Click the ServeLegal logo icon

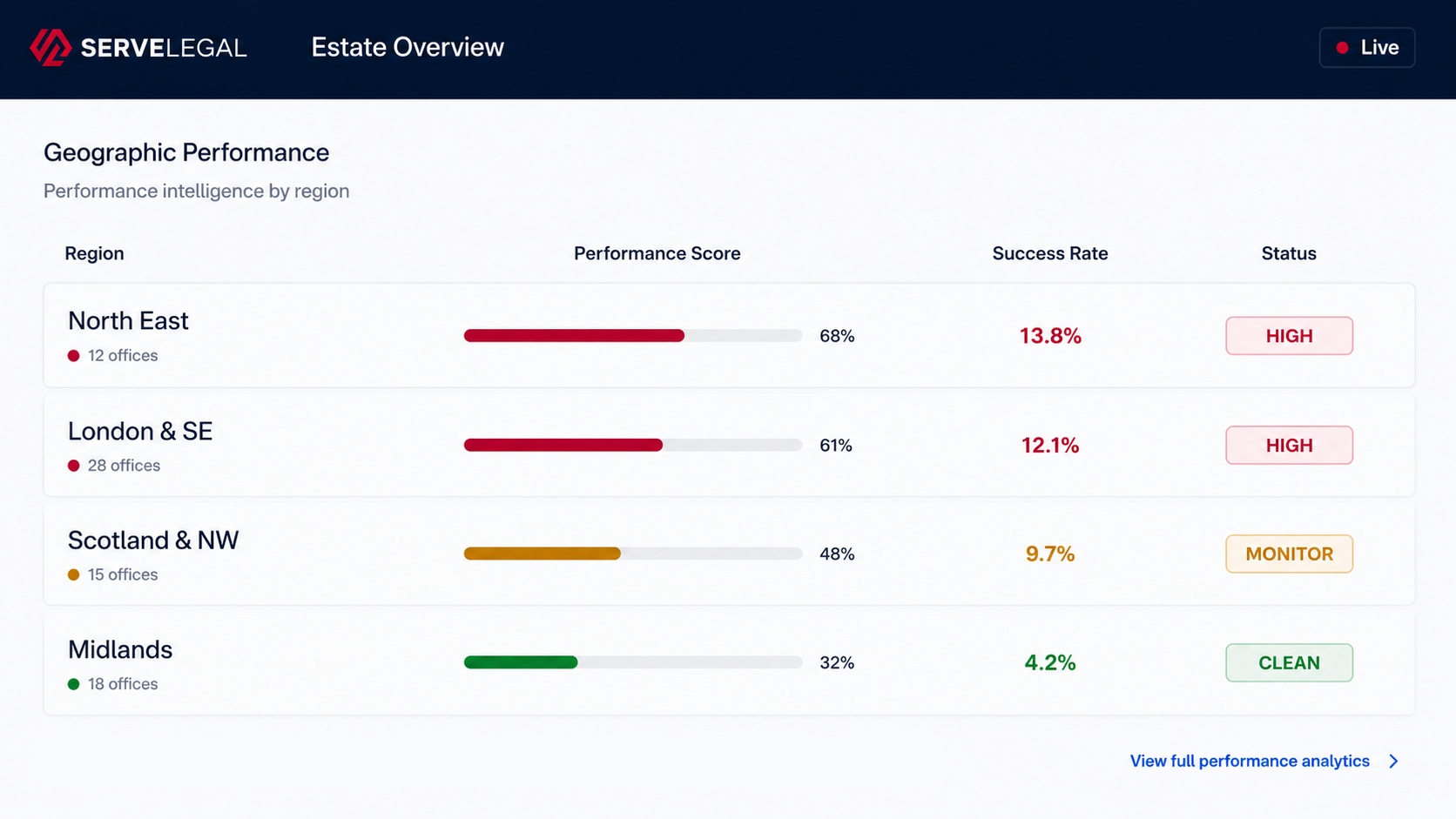(51, 47)
